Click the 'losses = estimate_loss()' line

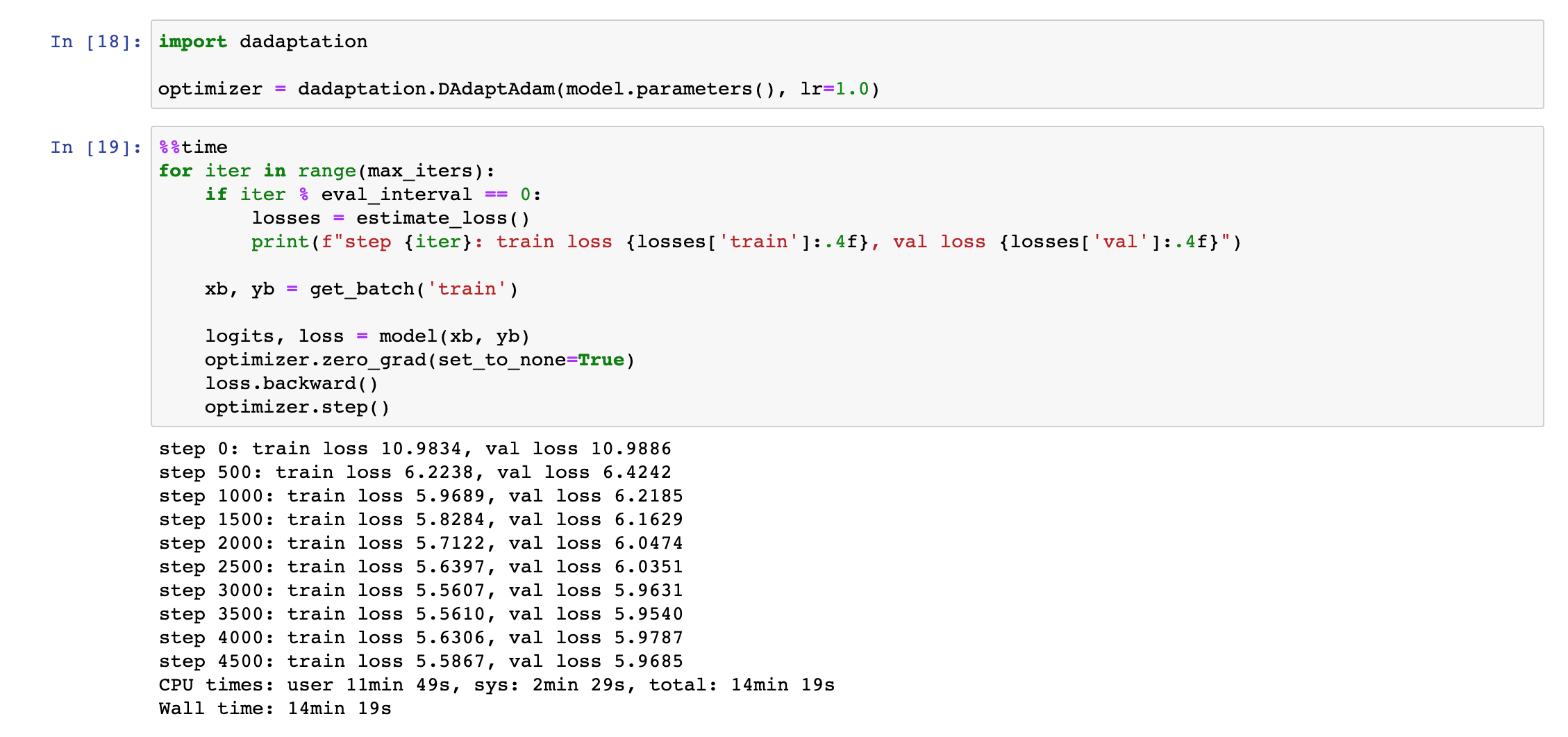[x=391, y=218]
